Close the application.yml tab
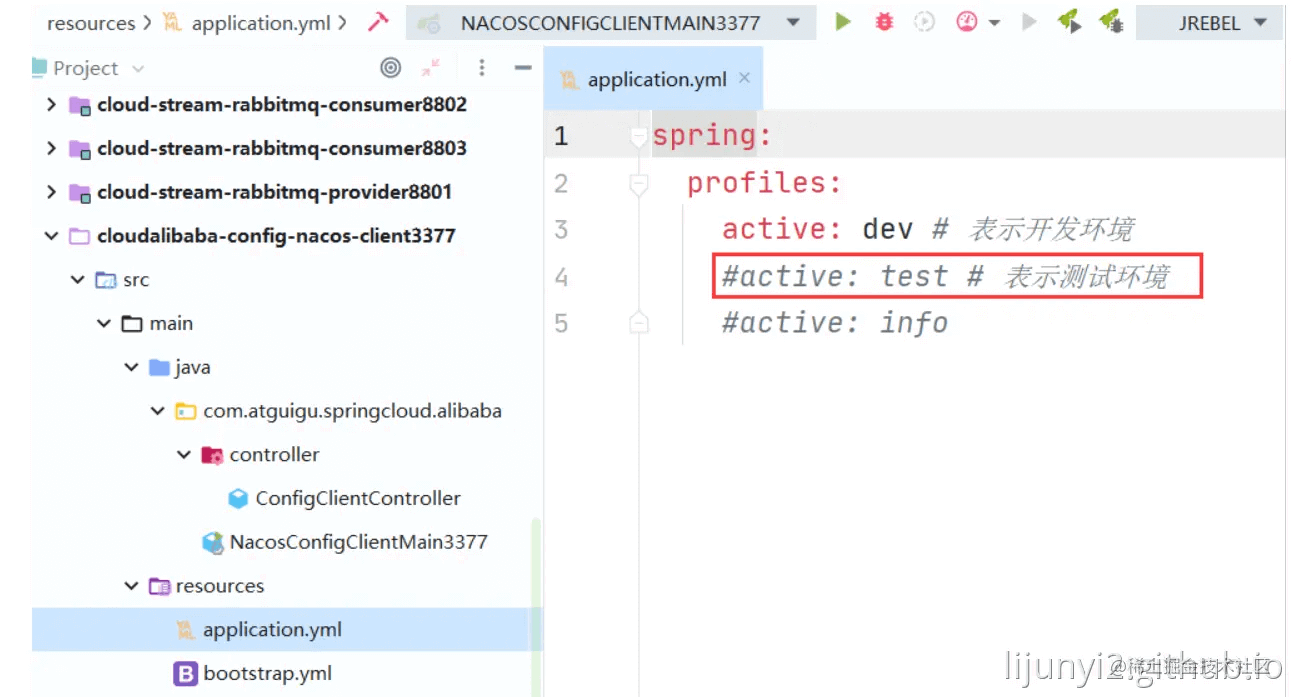 tap(744, 78)
